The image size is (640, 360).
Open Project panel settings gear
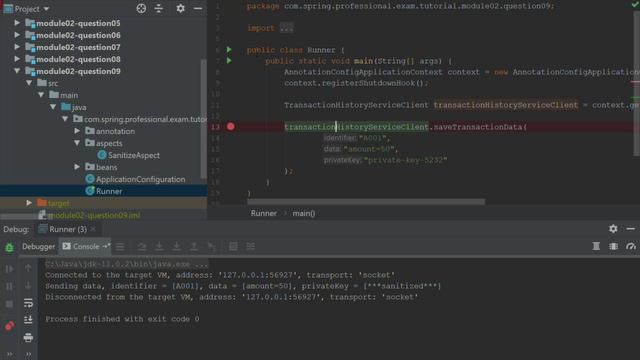[x=180, y=9]
